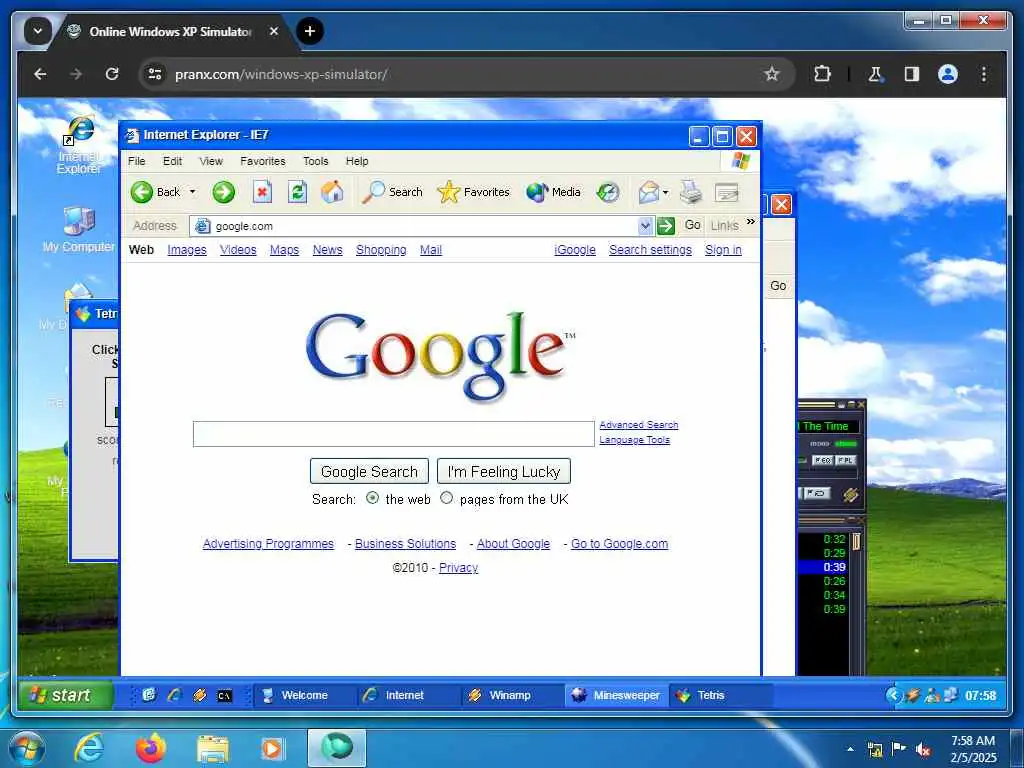Click the Stop loading icon in IE toolbar
The image size is (1024, 768).
[x=262, y=192]
